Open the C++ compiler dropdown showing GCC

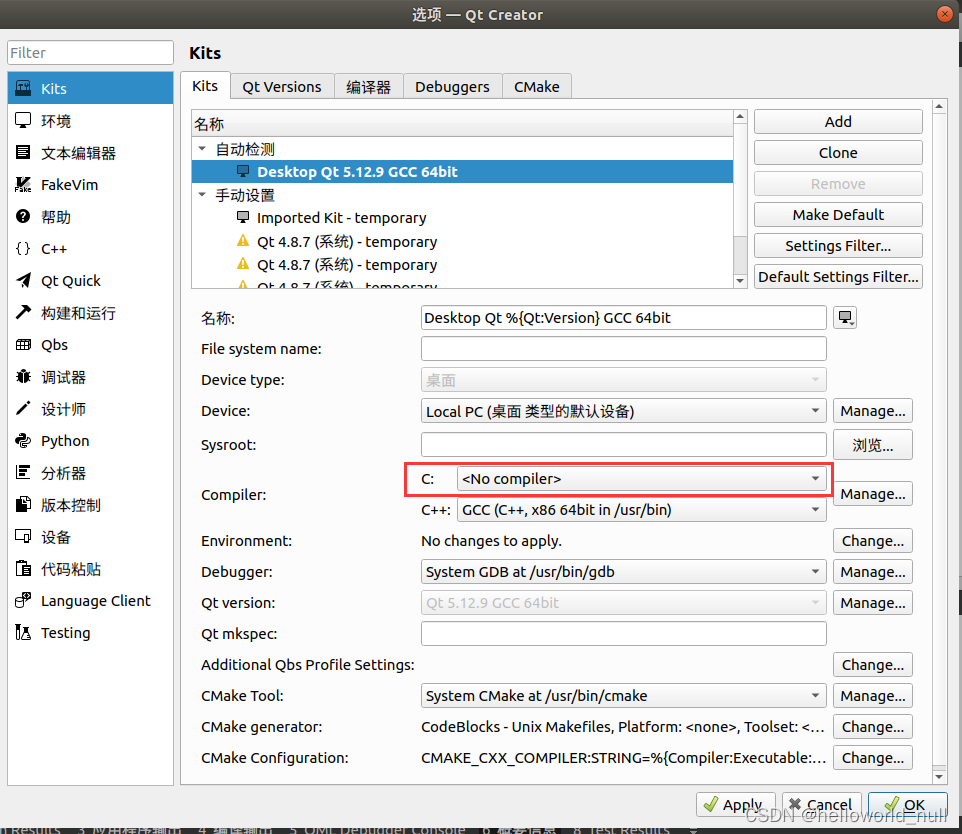coord(642,509)
